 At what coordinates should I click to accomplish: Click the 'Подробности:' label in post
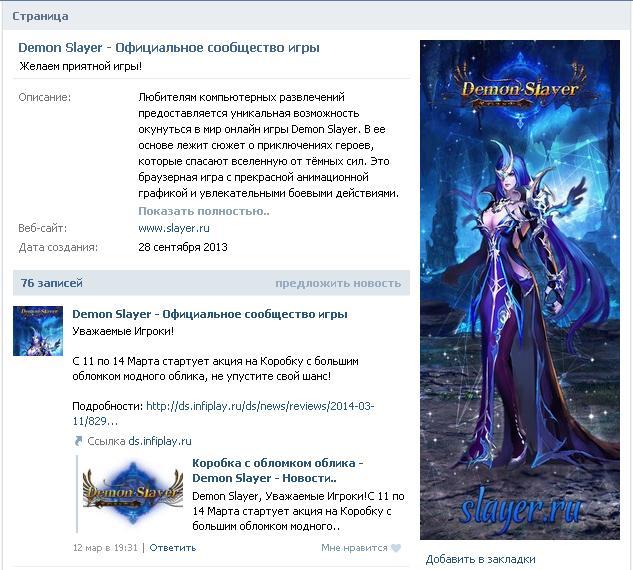click(x=107, y=406)
